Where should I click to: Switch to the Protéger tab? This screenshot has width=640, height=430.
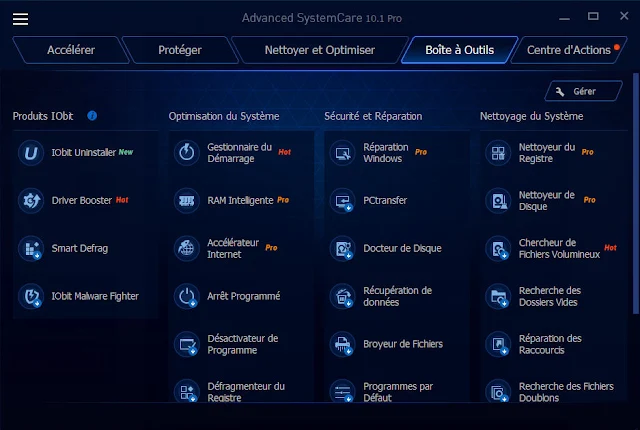180,50
